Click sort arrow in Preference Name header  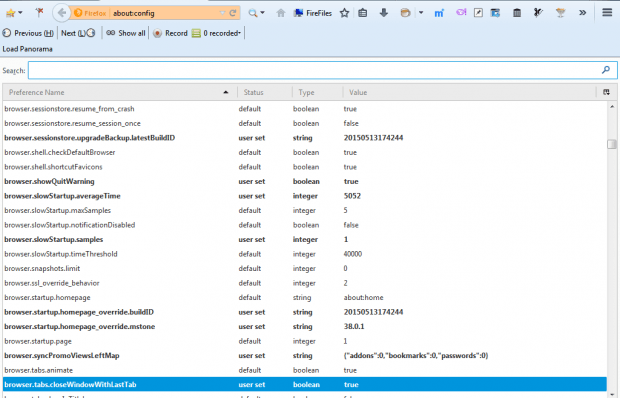pos(226,92)
